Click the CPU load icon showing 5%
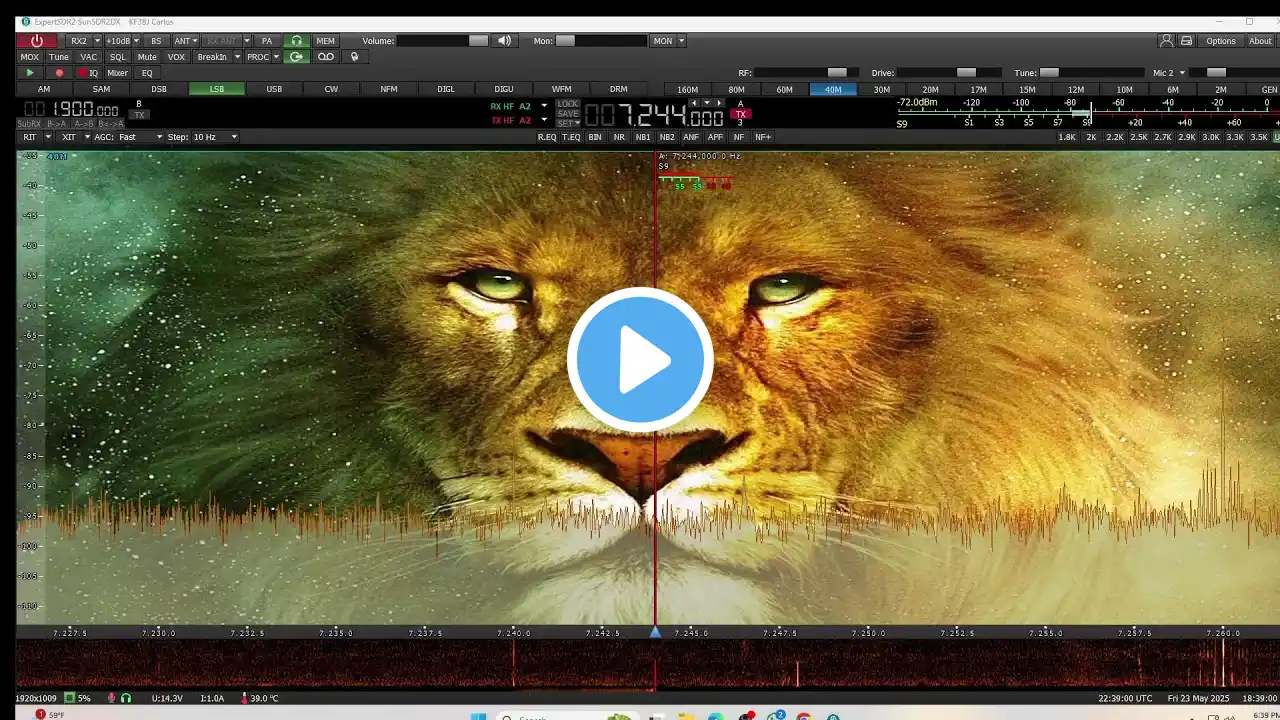Viewport: 1280px width, 720px height. click(70, 698)
